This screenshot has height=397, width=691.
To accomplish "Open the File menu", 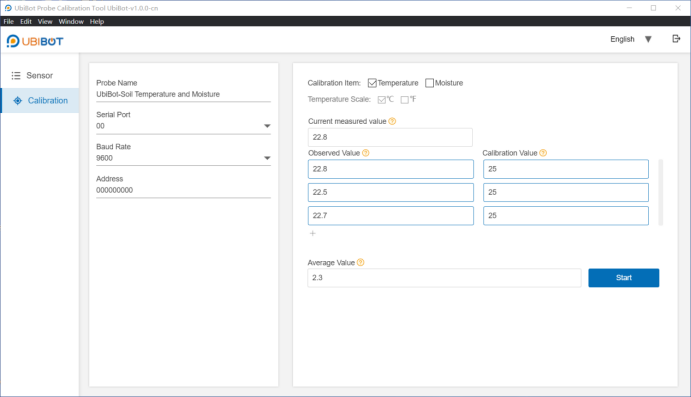I will pyautogui.click(x=8, y=22).
